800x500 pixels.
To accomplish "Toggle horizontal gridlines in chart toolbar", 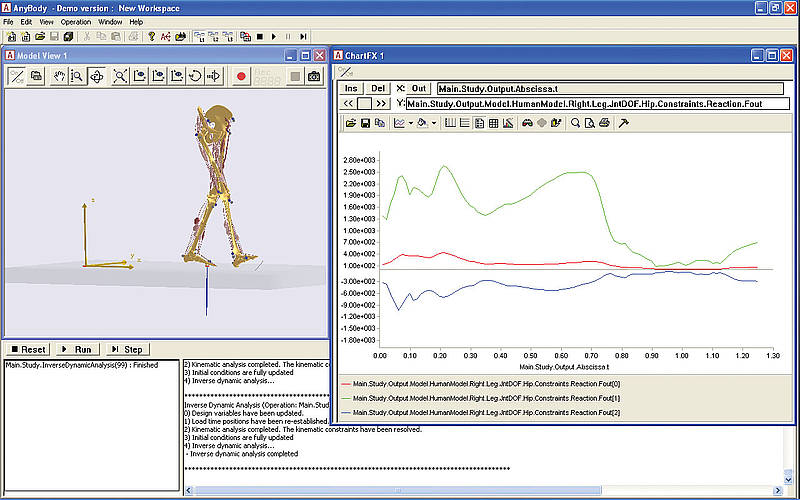I will pyautogui.click(x=464, y=123).
